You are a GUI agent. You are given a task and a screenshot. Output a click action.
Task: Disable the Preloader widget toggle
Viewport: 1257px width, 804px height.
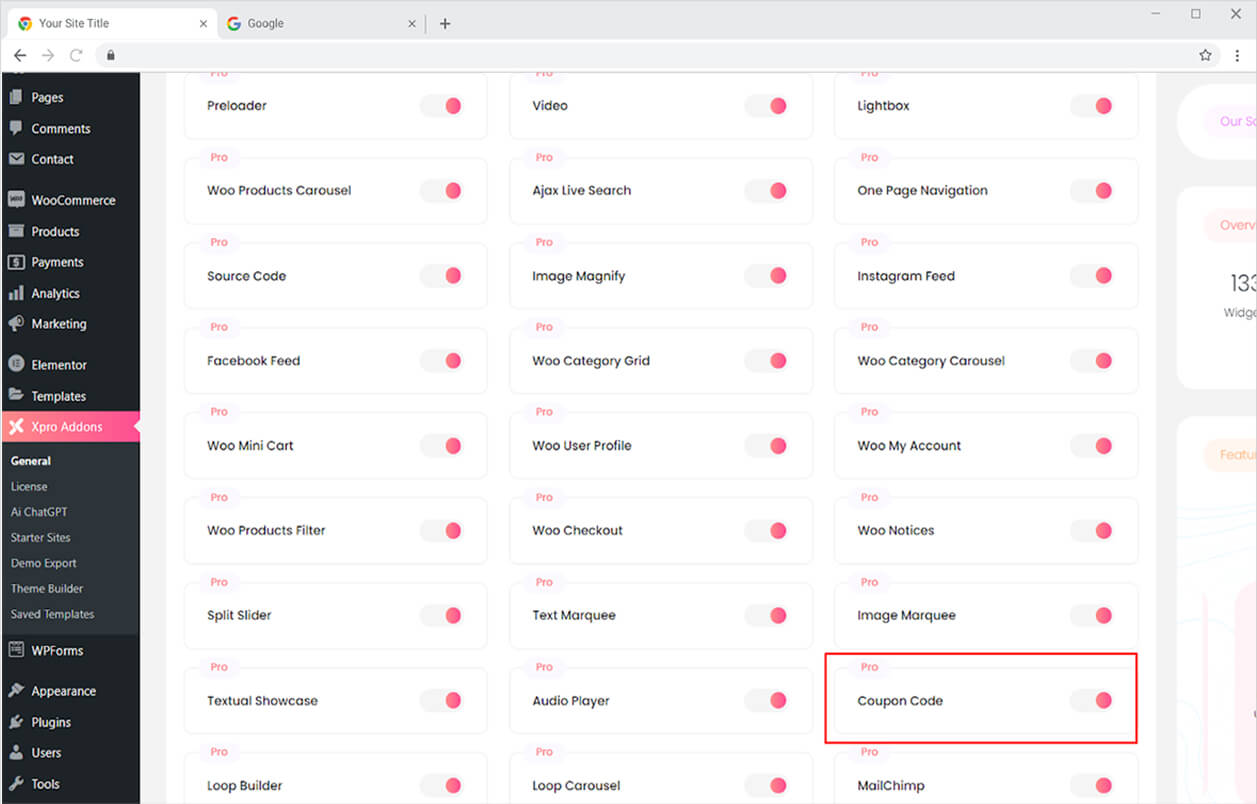(441, 106)
